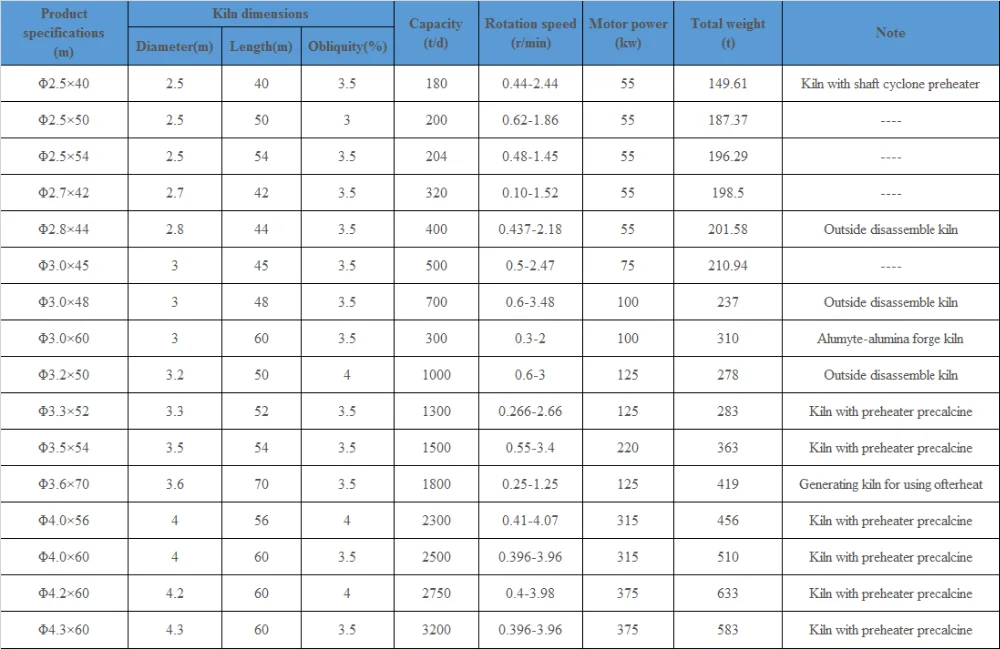Screen dimensions: 1000x649
Task: Click the Motor power (kw) header
Action: tap(628, 33)
